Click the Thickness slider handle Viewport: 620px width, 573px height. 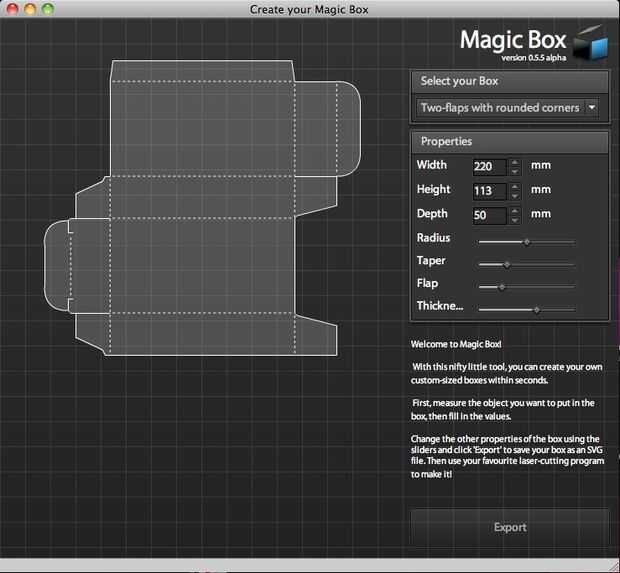[537, 310]
